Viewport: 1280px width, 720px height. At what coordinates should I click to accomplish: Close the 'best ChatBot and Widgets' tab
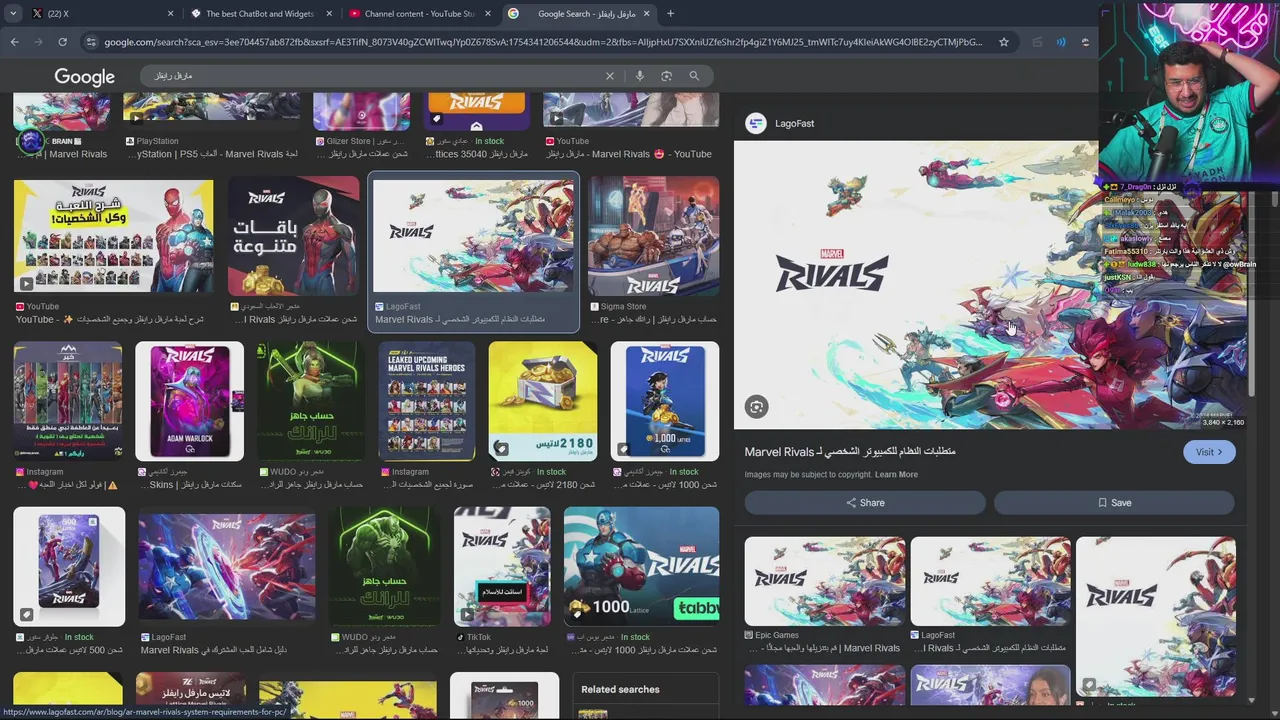coord(329,14)
